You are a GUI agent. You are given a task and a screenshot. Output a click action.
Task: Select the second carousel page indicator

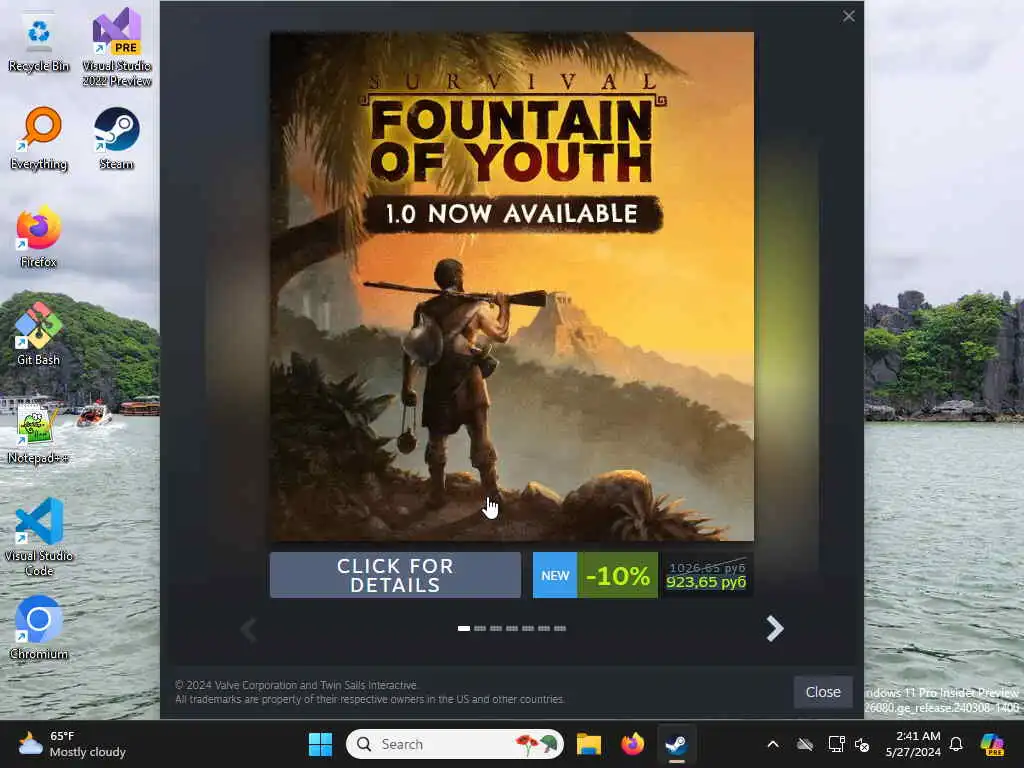(x=480, y=628)
